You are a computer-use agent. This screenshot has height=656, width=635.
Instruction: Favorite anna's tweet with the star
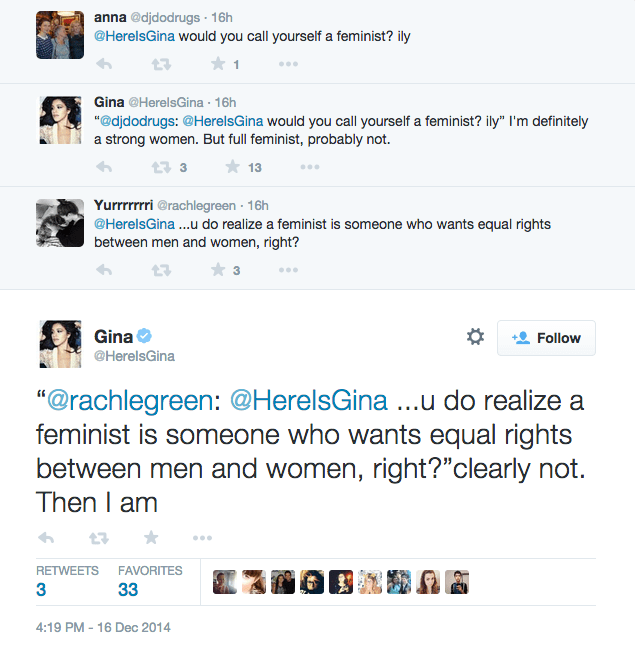tap(218, 65)
